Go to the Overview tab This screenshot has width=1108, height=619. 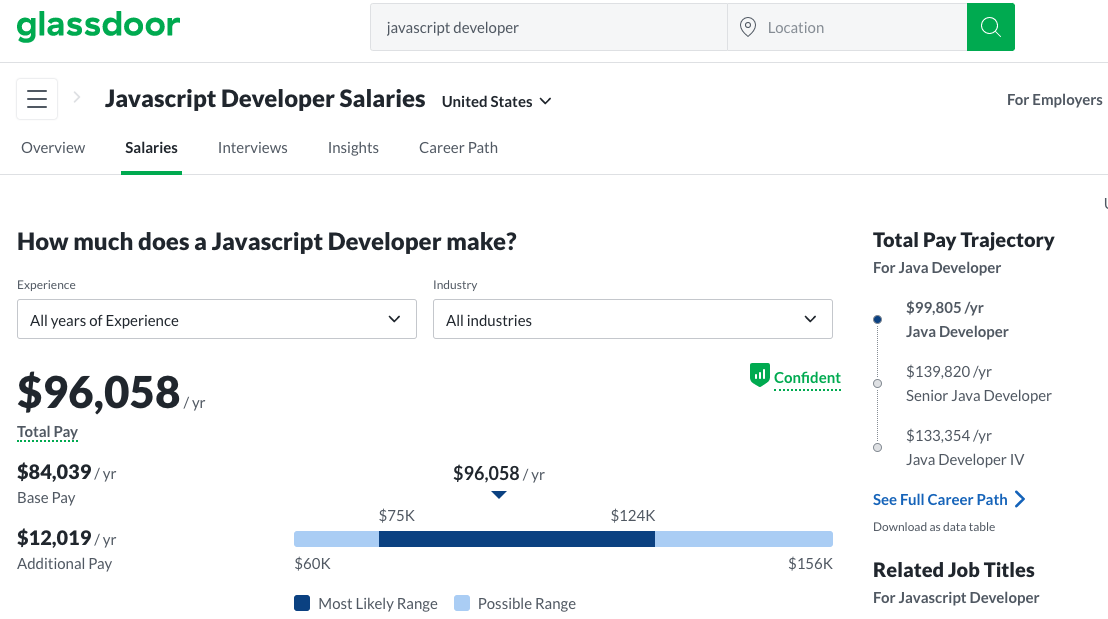[53, 148]
